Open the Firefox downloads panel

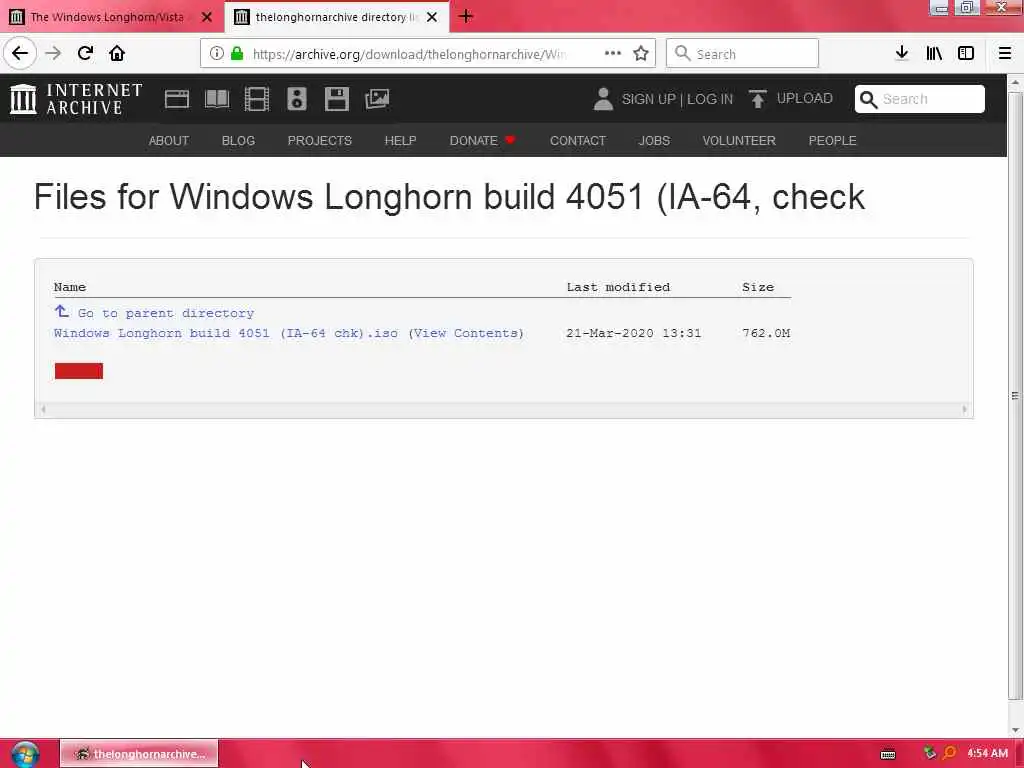(902, 53)
